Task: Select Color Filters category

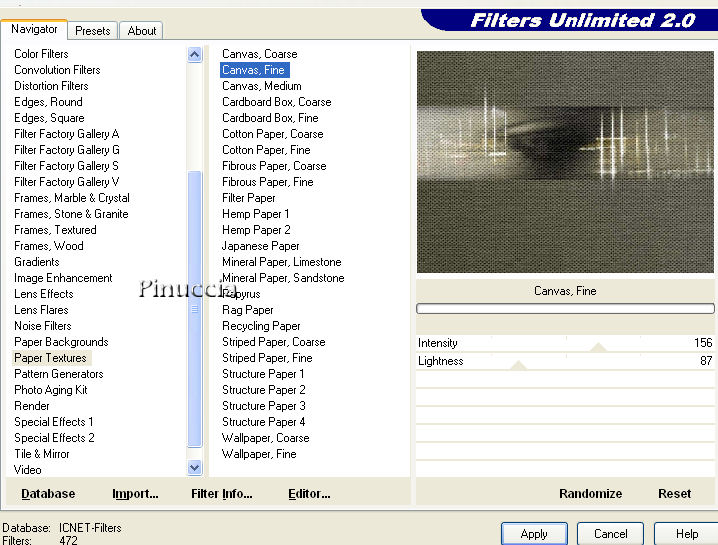Action: click(x=41, y=54)
